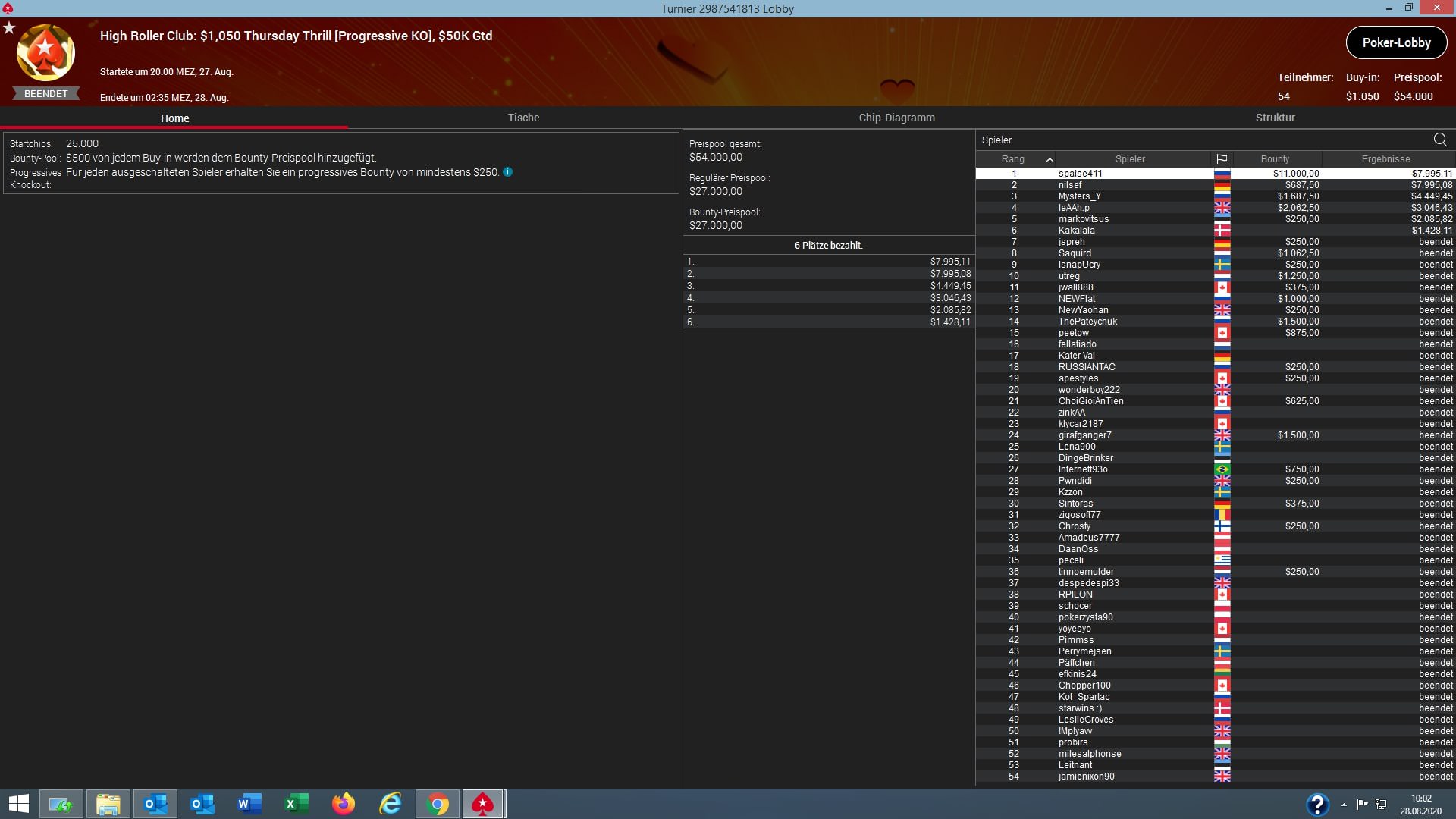Sort by the Bounty column header

coord(1275,159)
